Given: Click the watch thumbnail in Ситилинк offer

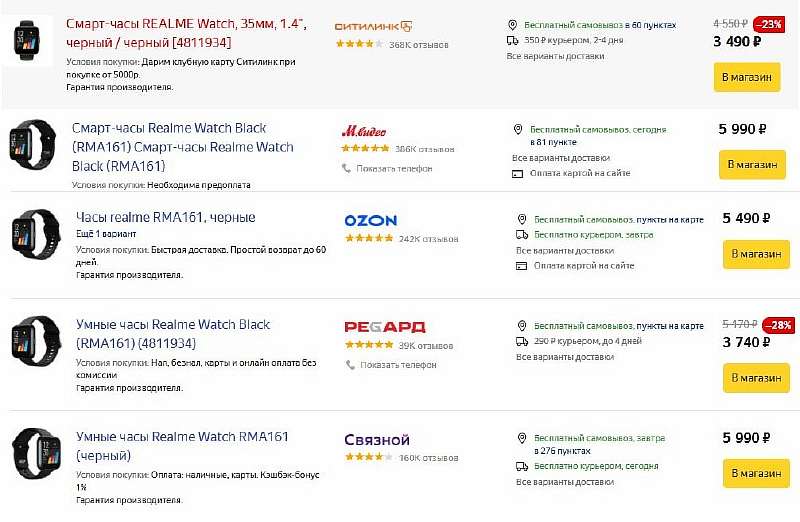Looking at the screenshot, I should coord(27,40).
